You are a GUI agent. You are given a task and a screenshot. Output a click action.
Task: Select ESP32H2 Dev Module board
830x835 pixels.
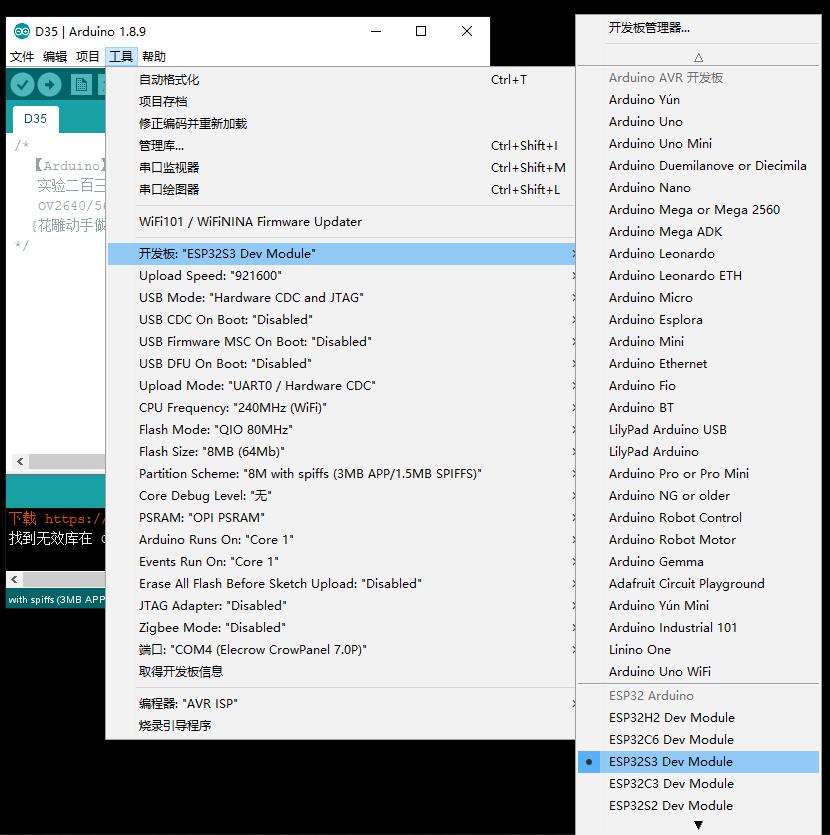click(698, 718)
